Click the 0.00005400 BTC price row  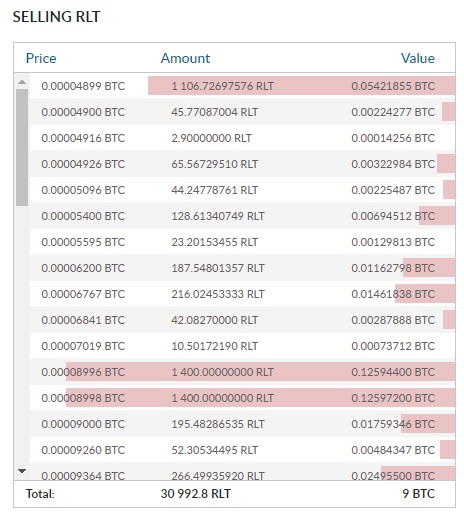pos(243,216)
